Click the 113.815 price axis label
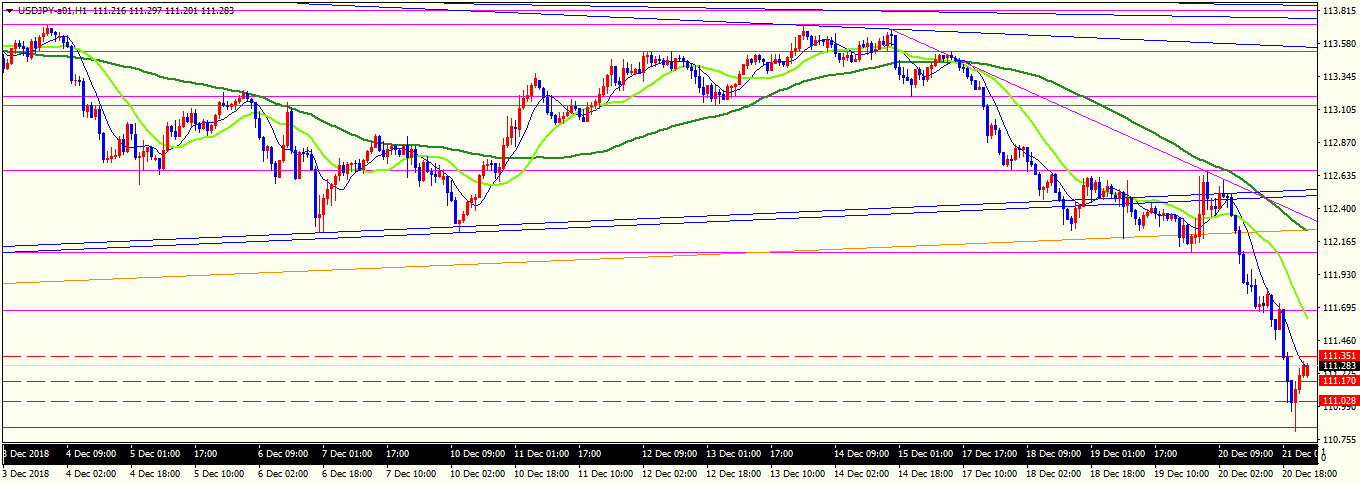1360x485 pixels. coord(1339,11)
